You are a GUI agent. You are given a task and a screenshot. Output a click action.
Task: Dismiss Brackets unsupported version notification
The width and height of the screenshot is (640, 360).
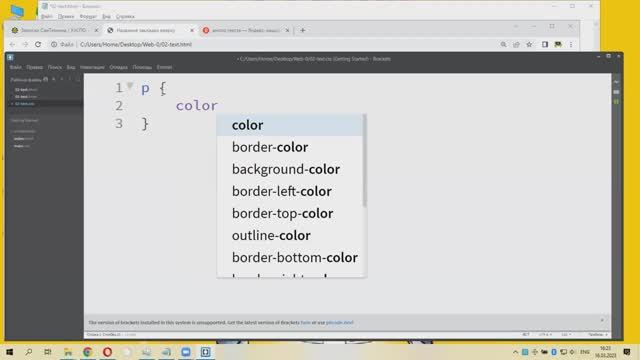(x=602, y=320)
